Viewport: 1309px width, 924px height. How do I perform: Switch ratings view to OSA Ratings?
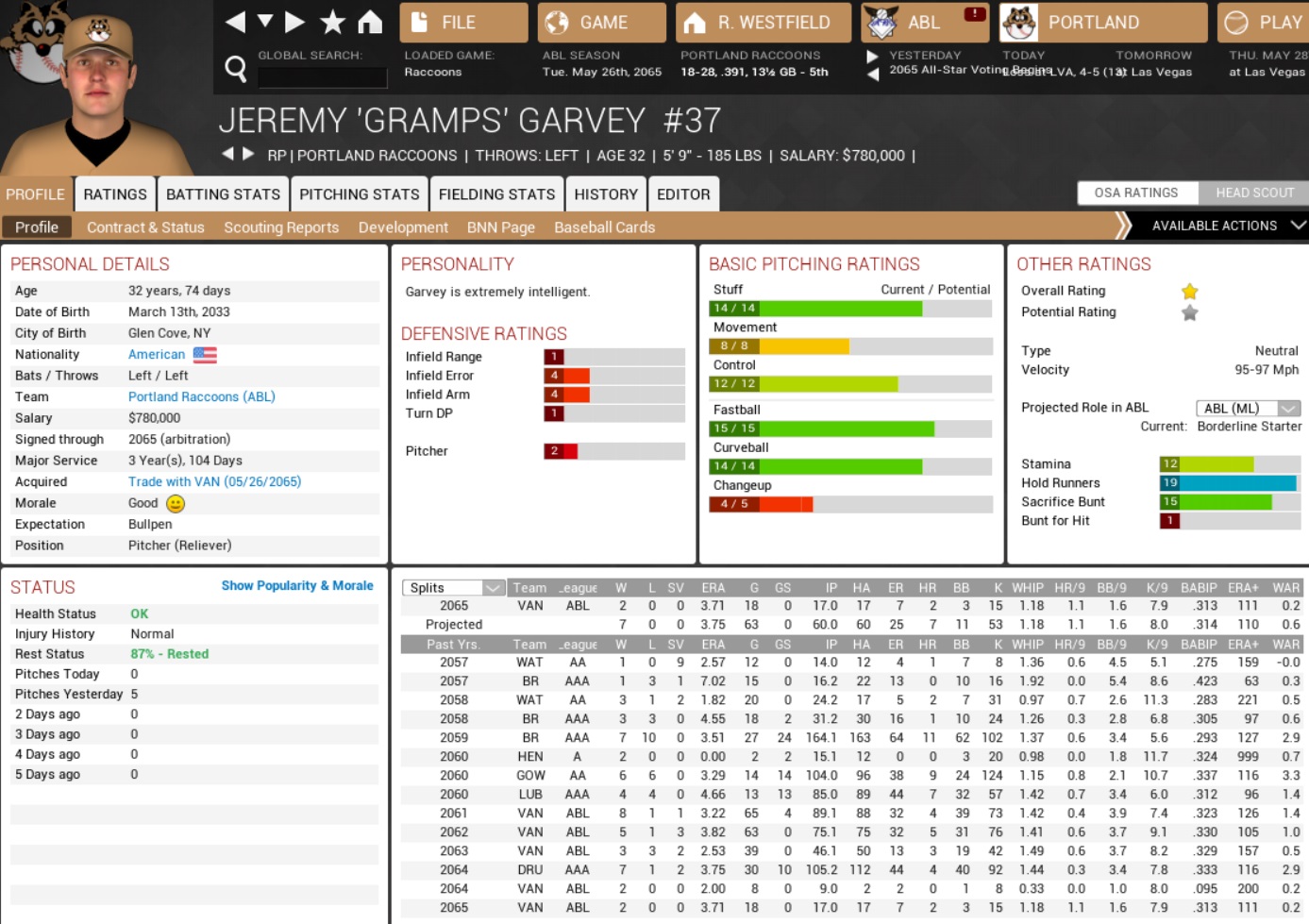1136,193
